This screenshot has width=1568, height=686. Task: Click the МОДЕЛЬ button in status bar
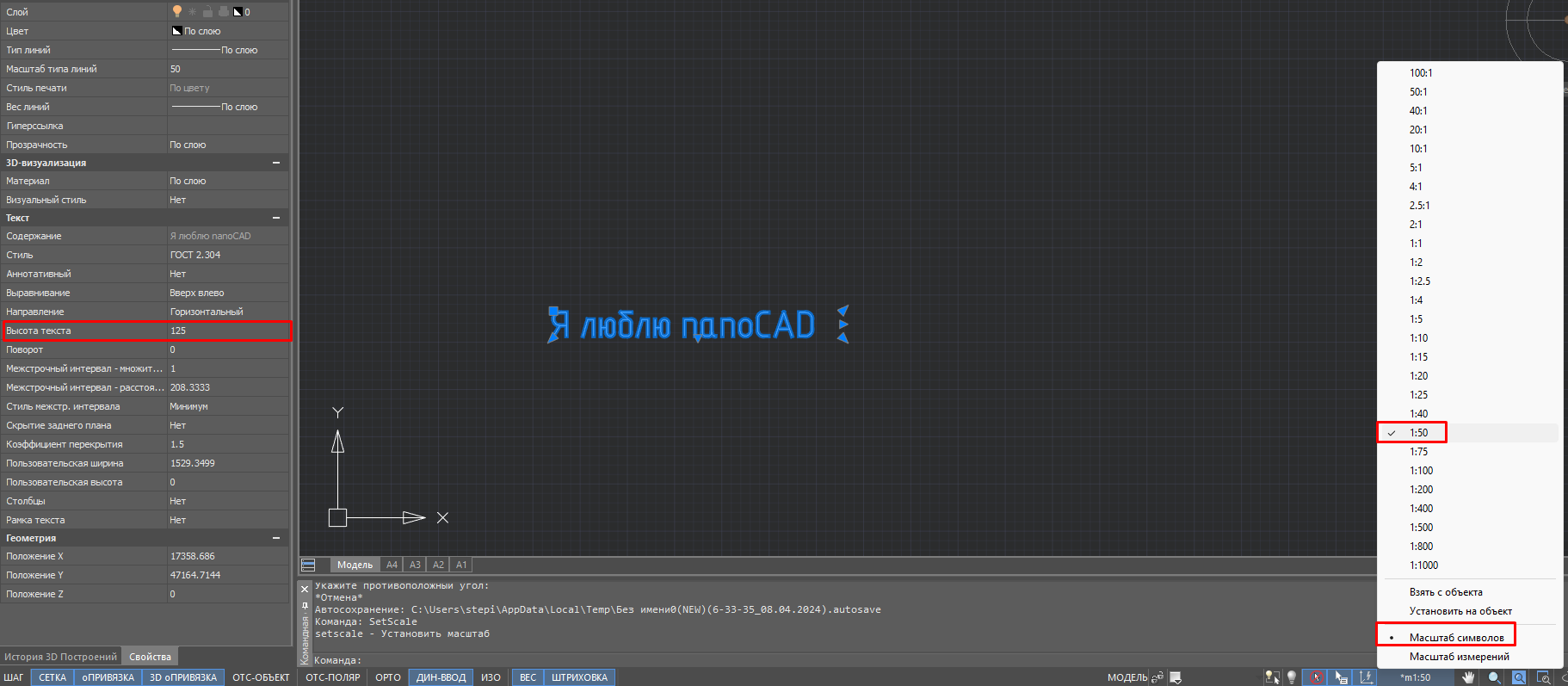pyautogui.click(x=1127, y=677)
